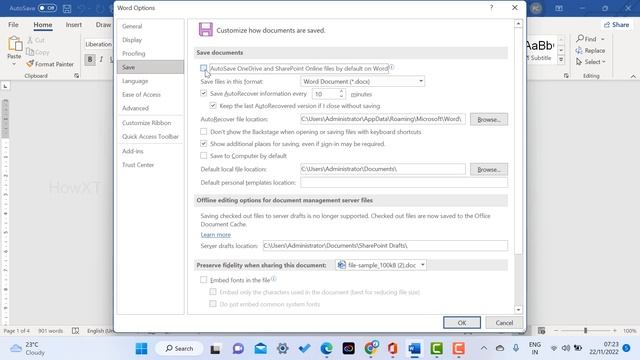Open taskbar Search box
This screenshot has width=640, height=360.
point(179,349)
